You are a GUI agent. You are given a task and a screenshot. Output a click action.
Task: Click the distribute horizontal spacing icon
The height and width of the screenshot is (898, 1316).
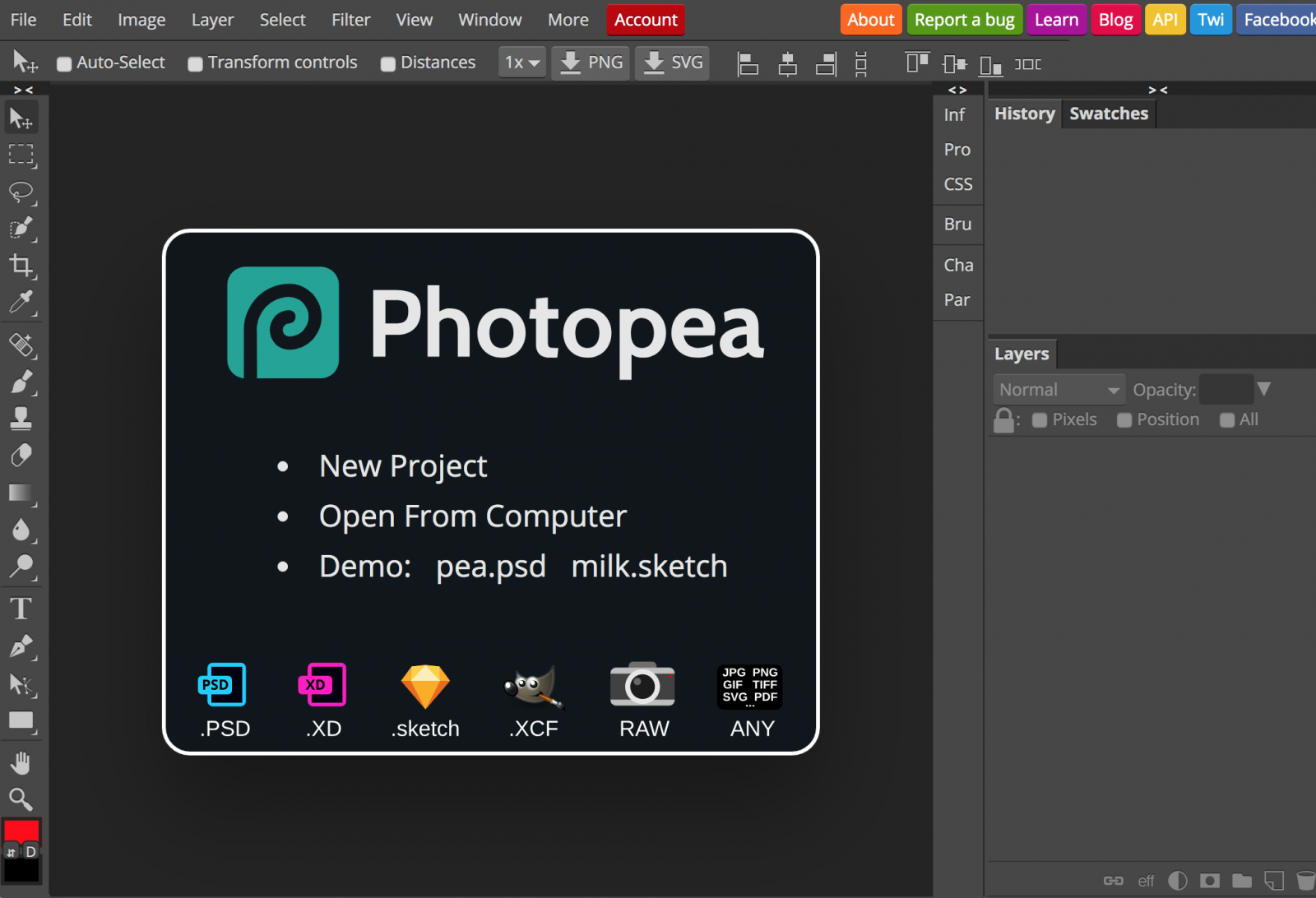[x=1028, y=63]
